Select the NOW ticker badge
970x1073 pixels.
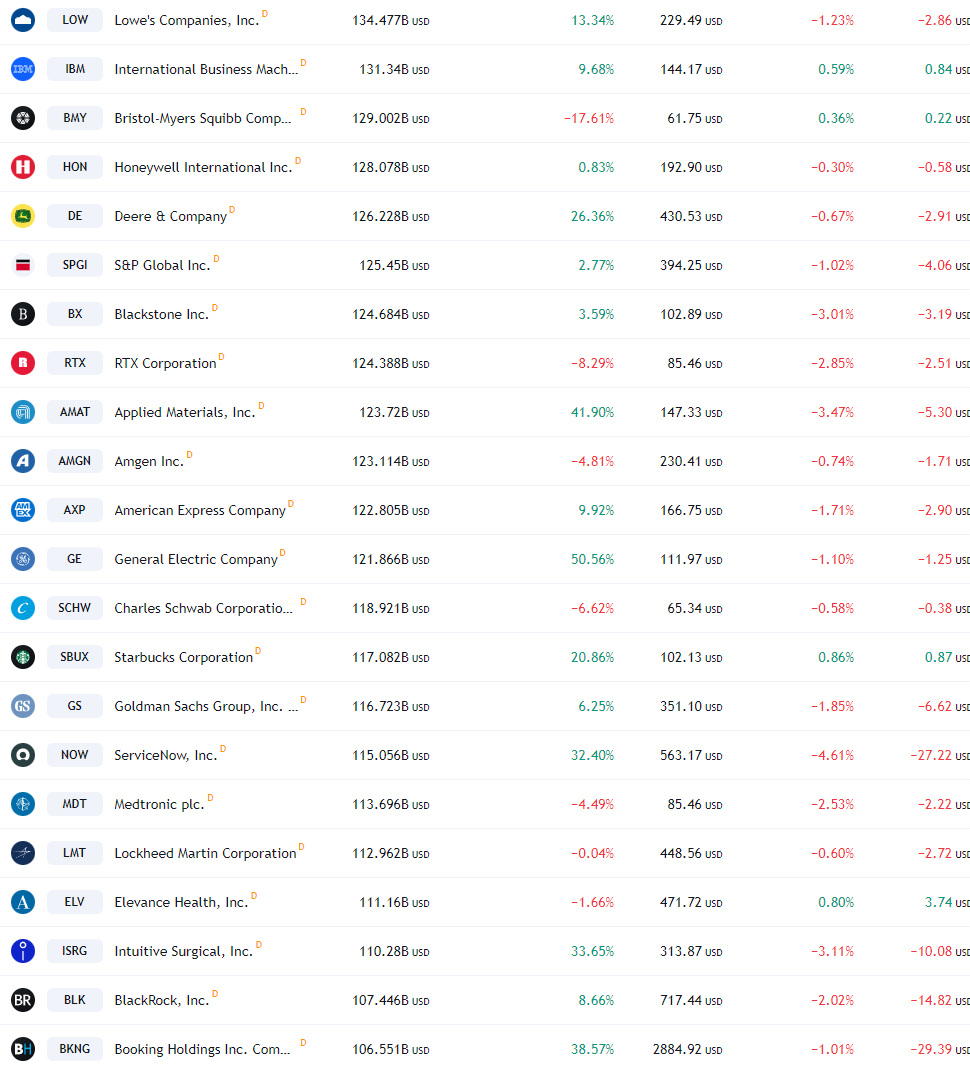click(75, 755)
